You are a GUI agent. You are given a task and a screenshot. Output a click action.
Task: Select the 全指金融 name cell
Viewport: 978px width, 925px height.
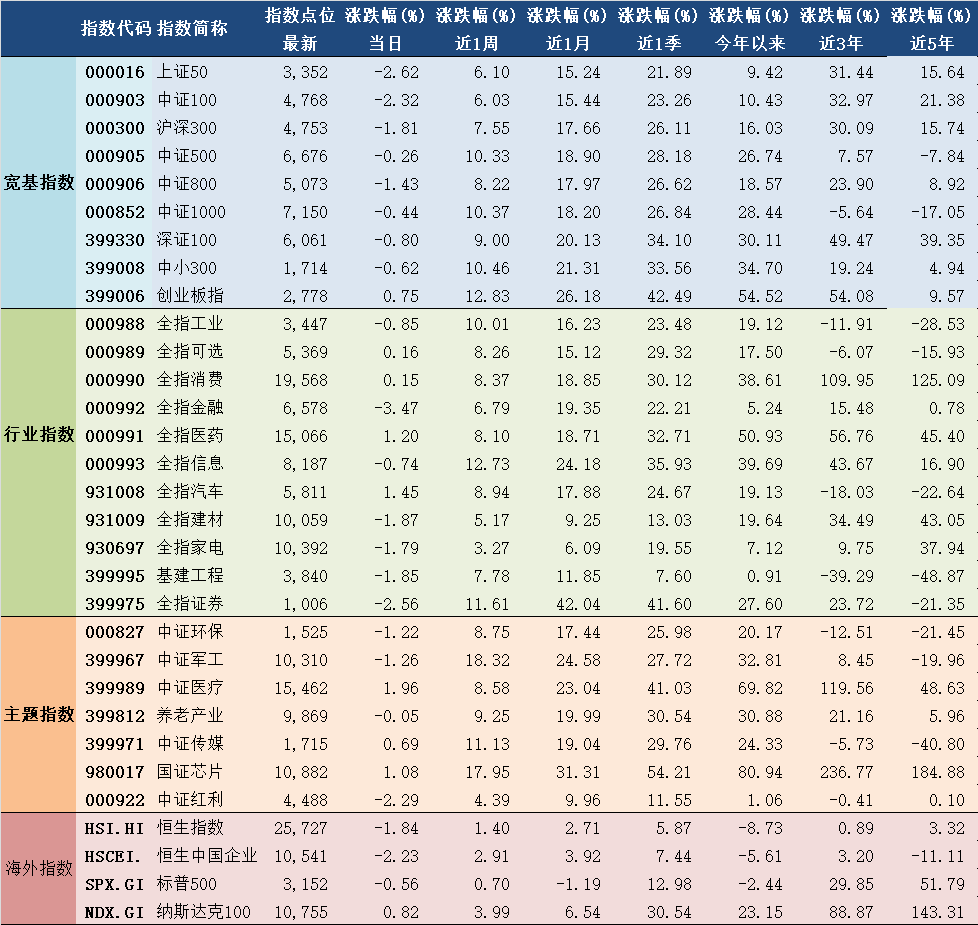coord(190,408)
